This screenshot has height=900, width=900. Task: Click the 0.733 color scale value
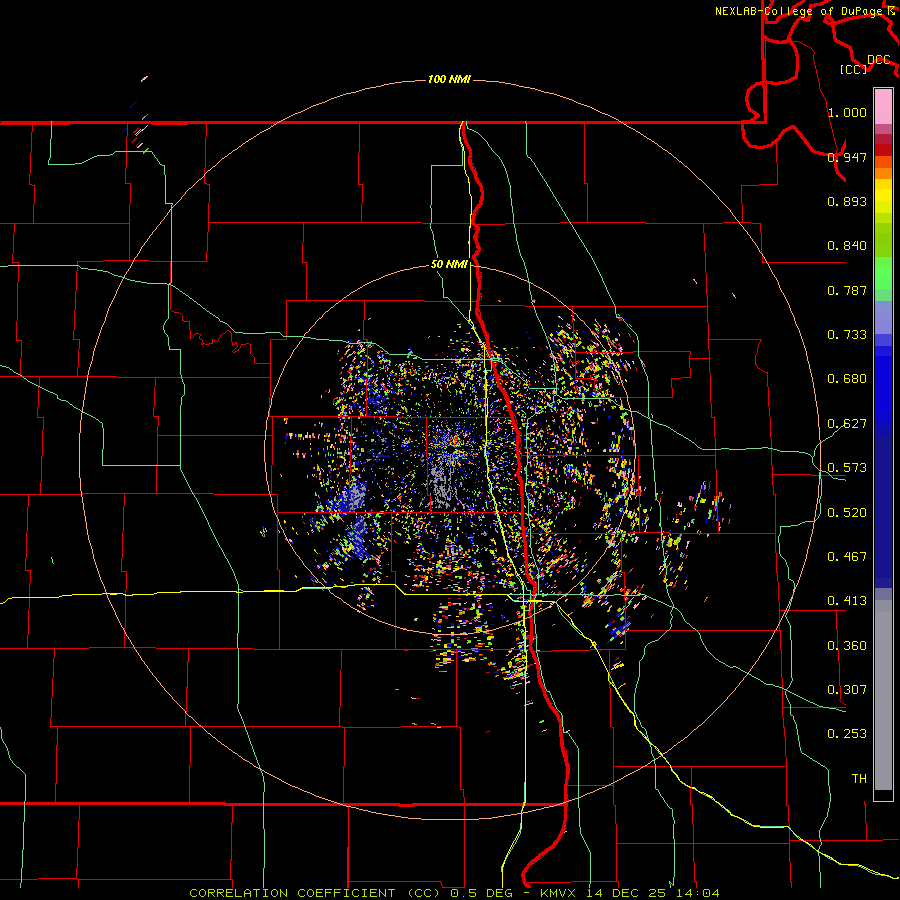[847, 335]
